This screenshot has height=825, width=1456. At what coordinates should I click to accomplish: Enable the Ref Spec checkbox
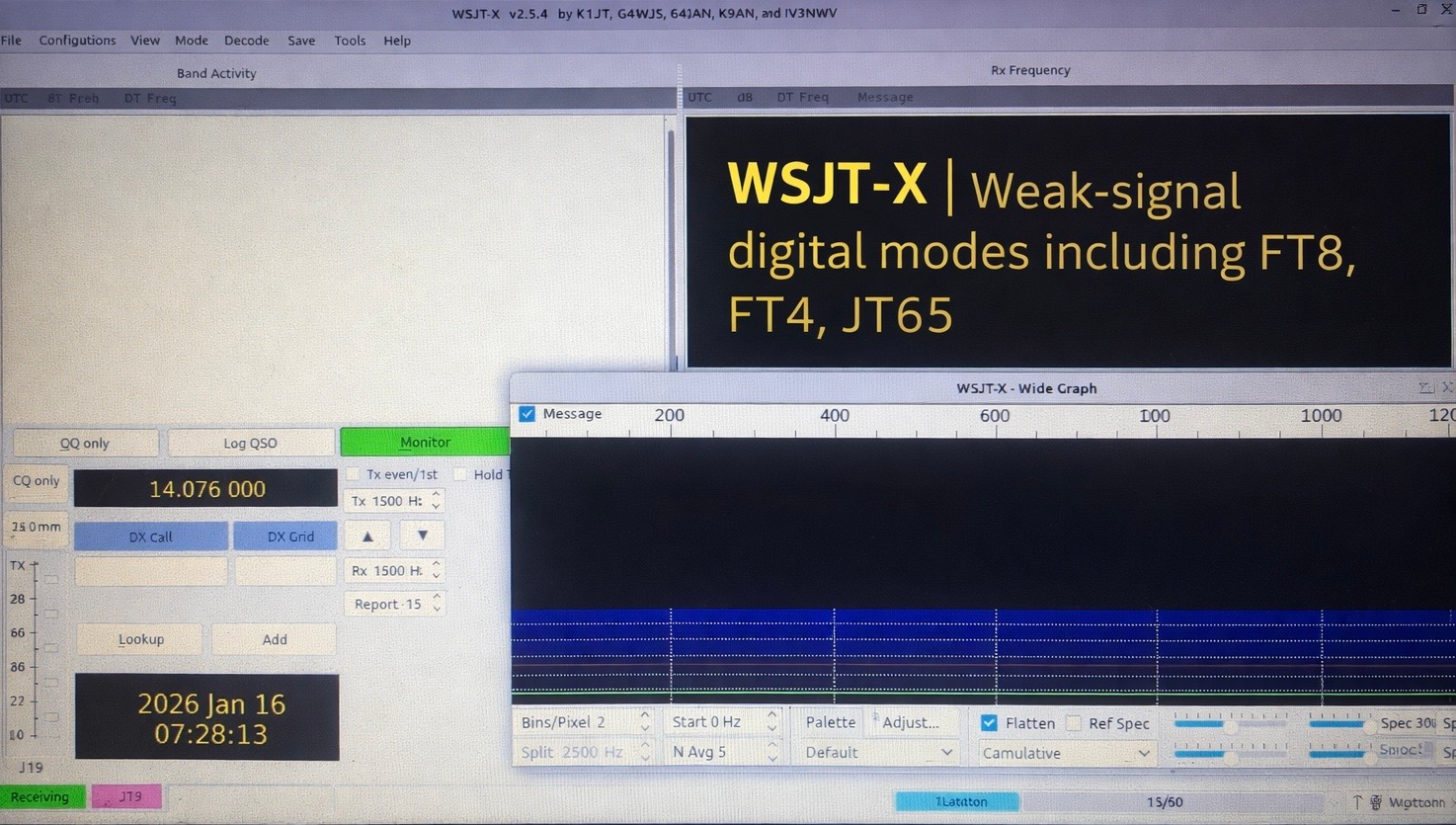(x=1074, y=723)
